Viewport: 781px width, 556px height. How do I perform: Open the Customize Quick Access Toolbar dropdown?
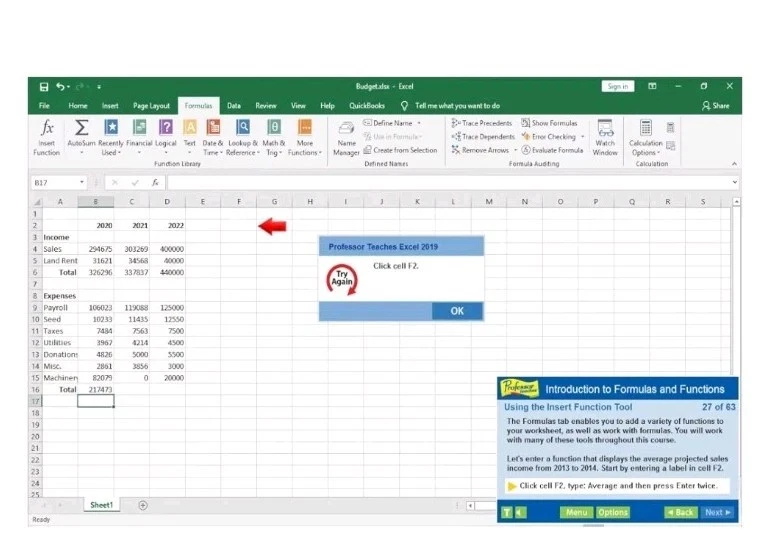[99, 87]
